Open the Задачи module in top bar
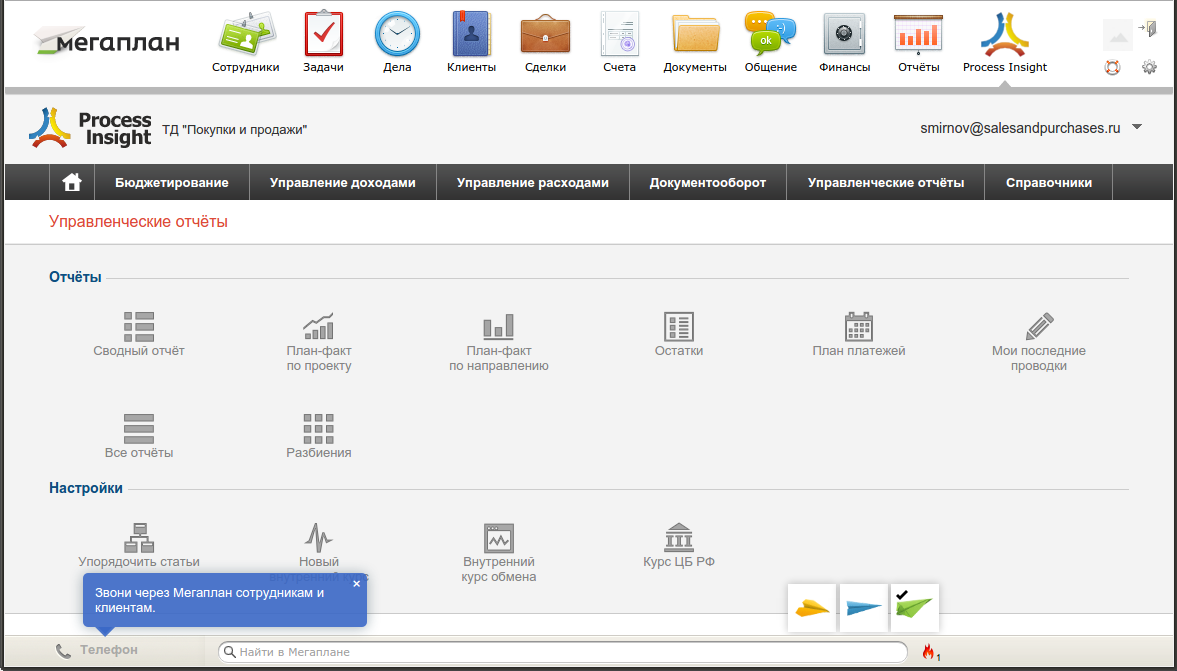Image resolution: width=1177 pixels, height=671 pixels. pyautogui.click(x=323, y=35)
